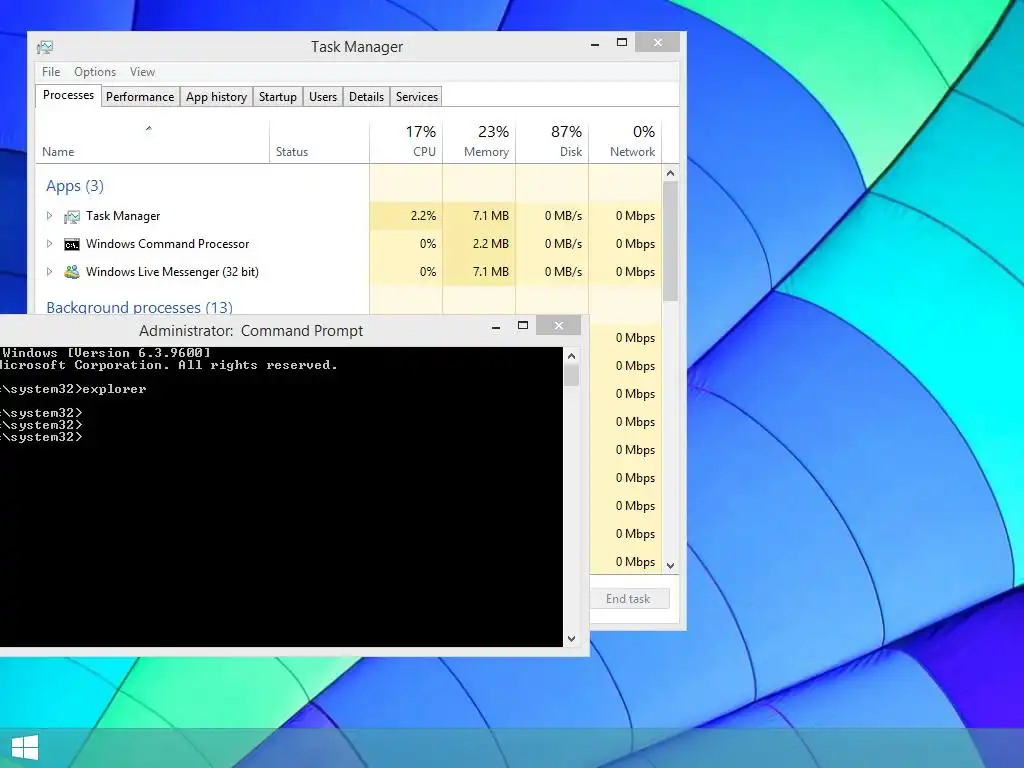This screenshot has height=768, width=1024.
Task: Go to the Users tab
Action: [x=323, y=97]
